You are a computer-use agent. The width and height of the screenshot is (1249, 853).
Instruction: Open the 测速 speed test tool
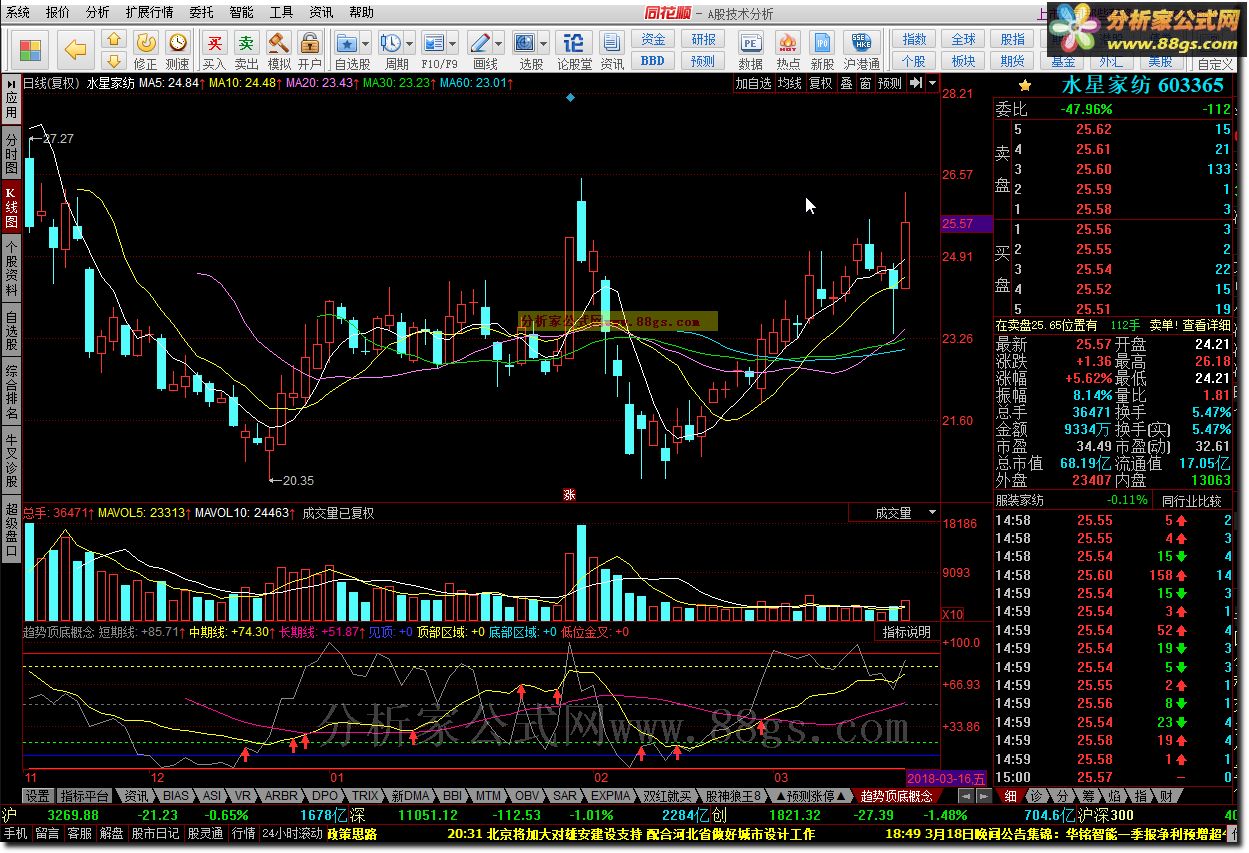pos(178,49)
